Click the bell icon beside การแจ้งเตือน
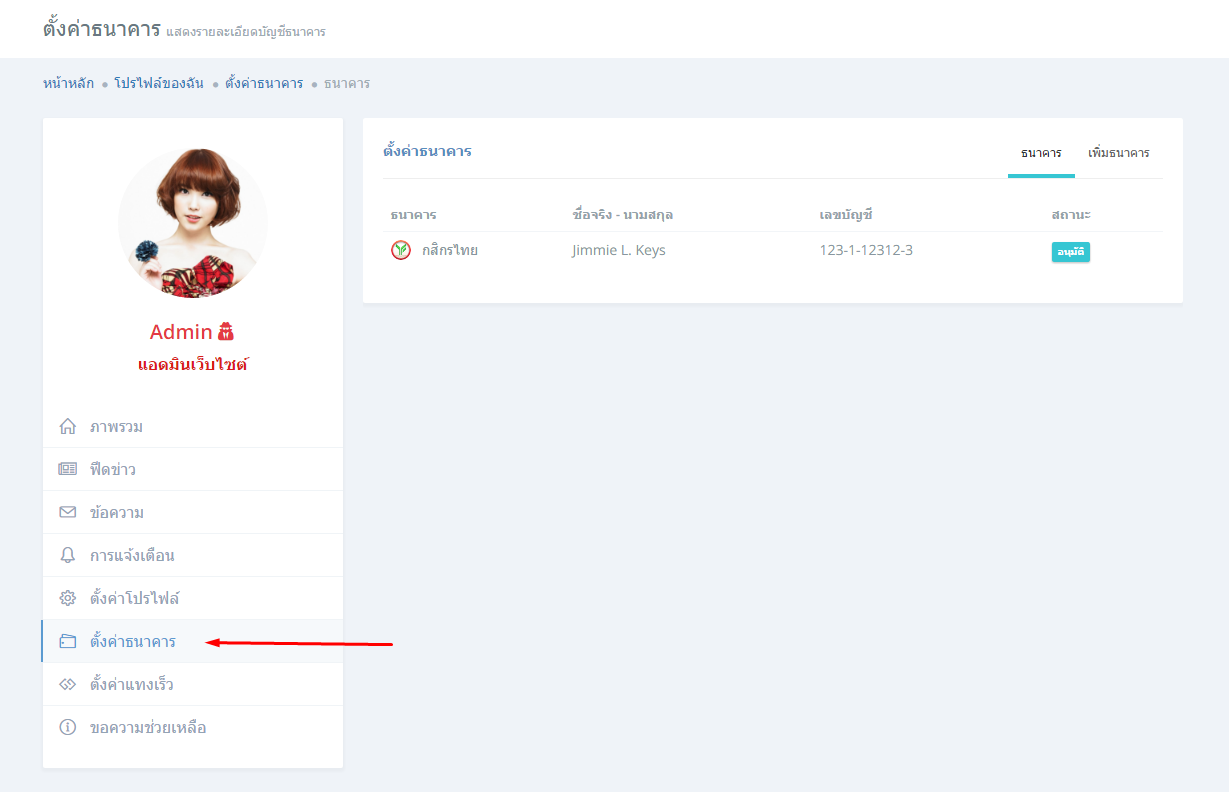 [x=68, y=556]
